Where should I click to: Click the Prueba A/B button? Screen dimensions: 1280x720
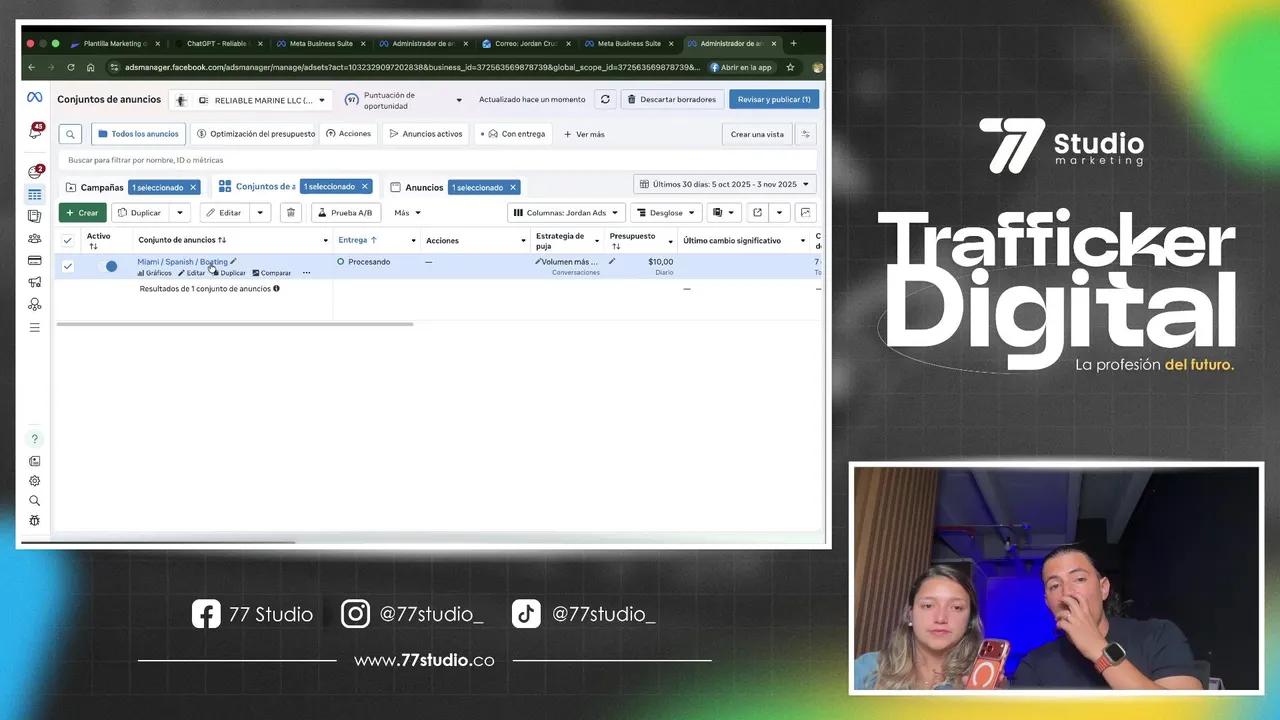(345, 212)
